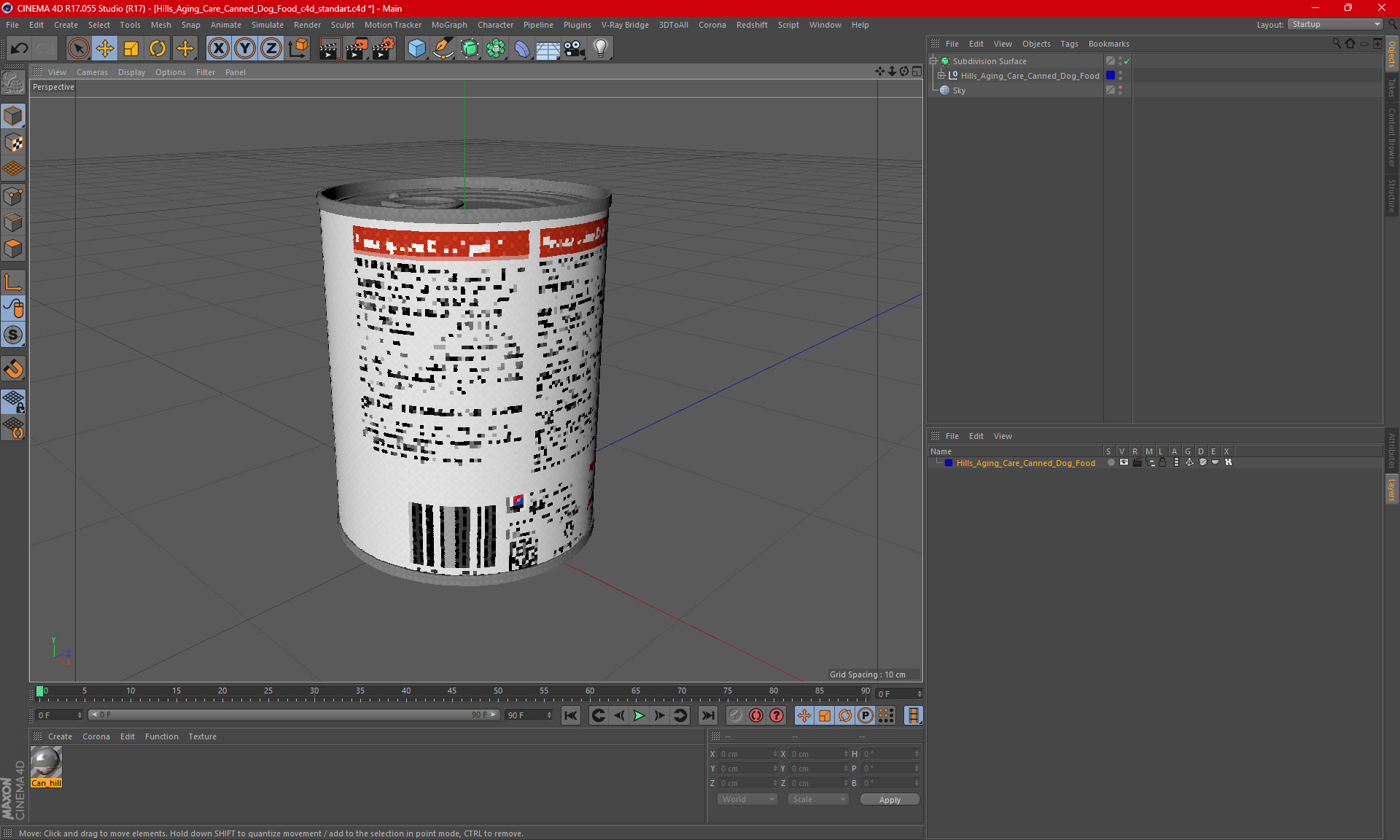This screenshot has height=840, width=1400.
Task: Go to end of animation
Action: coord(707,715)
